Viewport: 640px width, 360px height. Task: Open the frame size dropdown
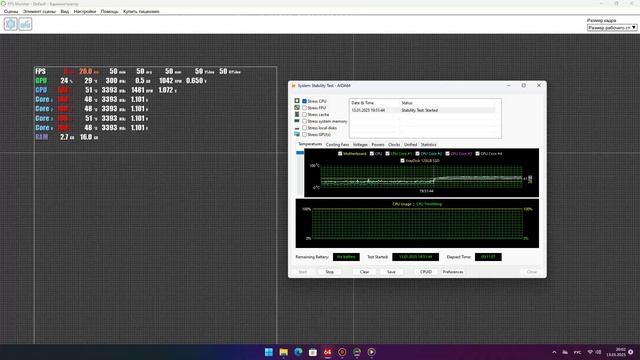coord(612,27)
